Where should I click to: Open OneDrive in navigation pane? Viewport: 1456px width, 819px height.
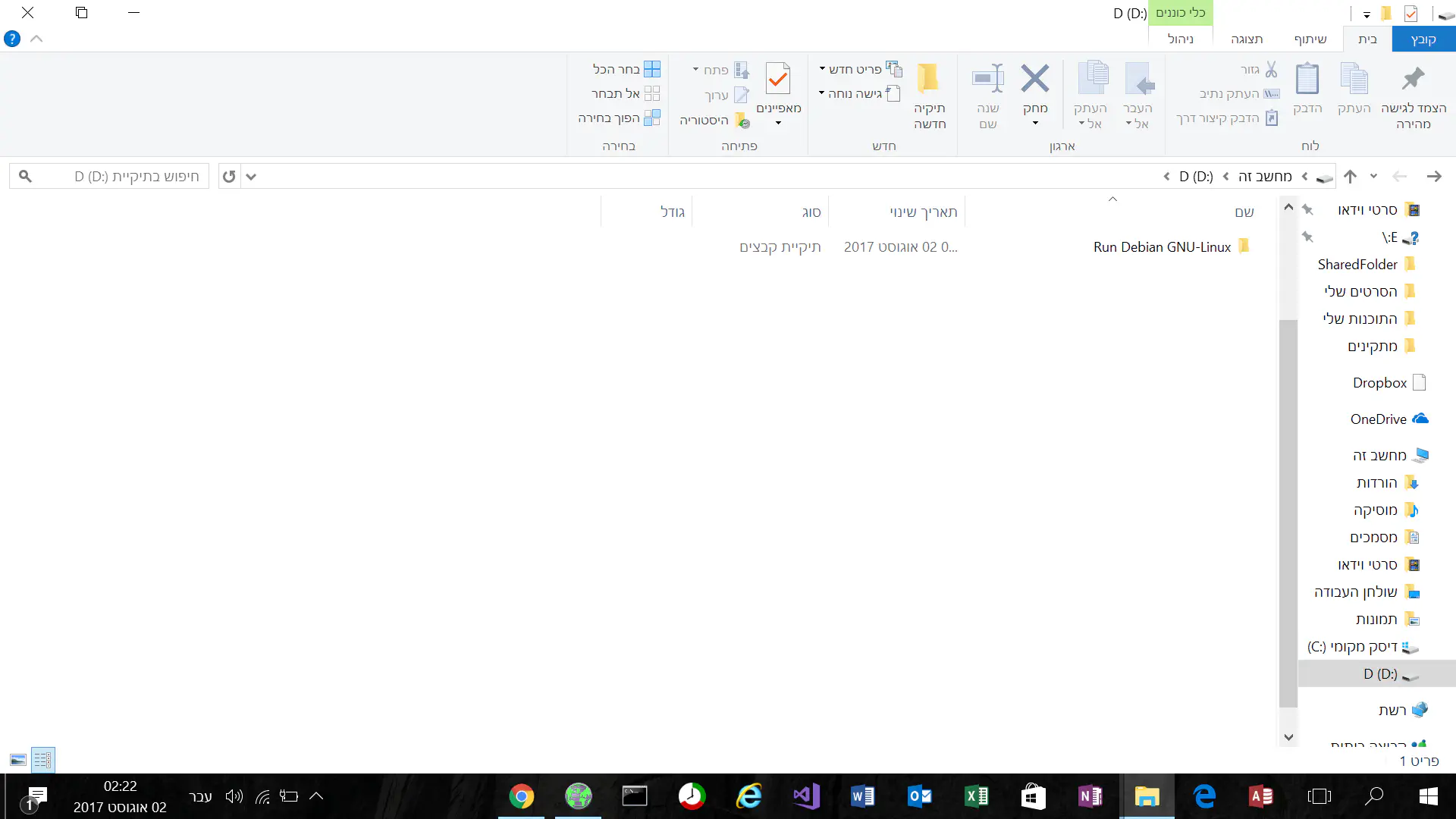1378,419
